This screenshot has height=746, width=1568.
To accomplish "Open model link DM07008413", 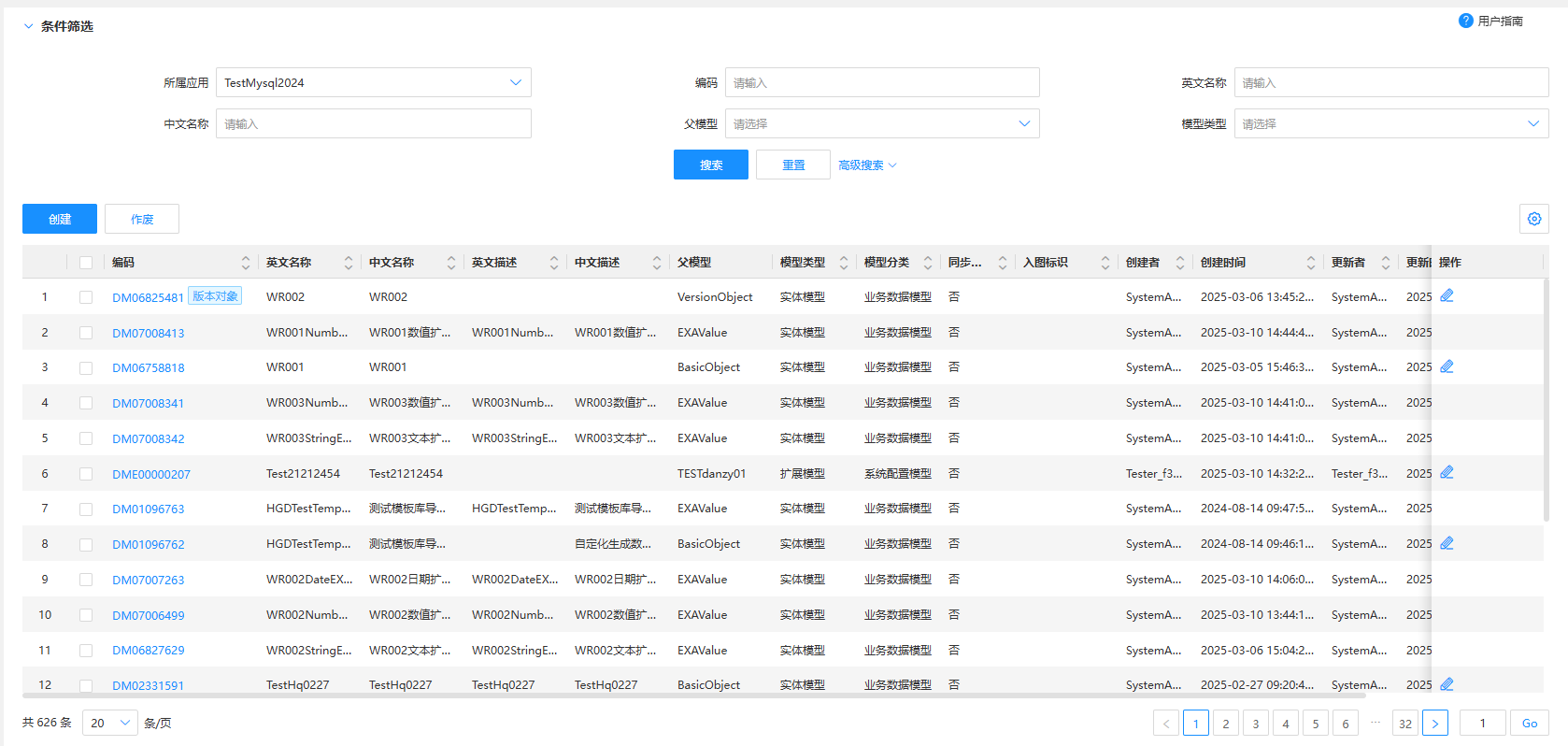I will click(x=149, y=333).
